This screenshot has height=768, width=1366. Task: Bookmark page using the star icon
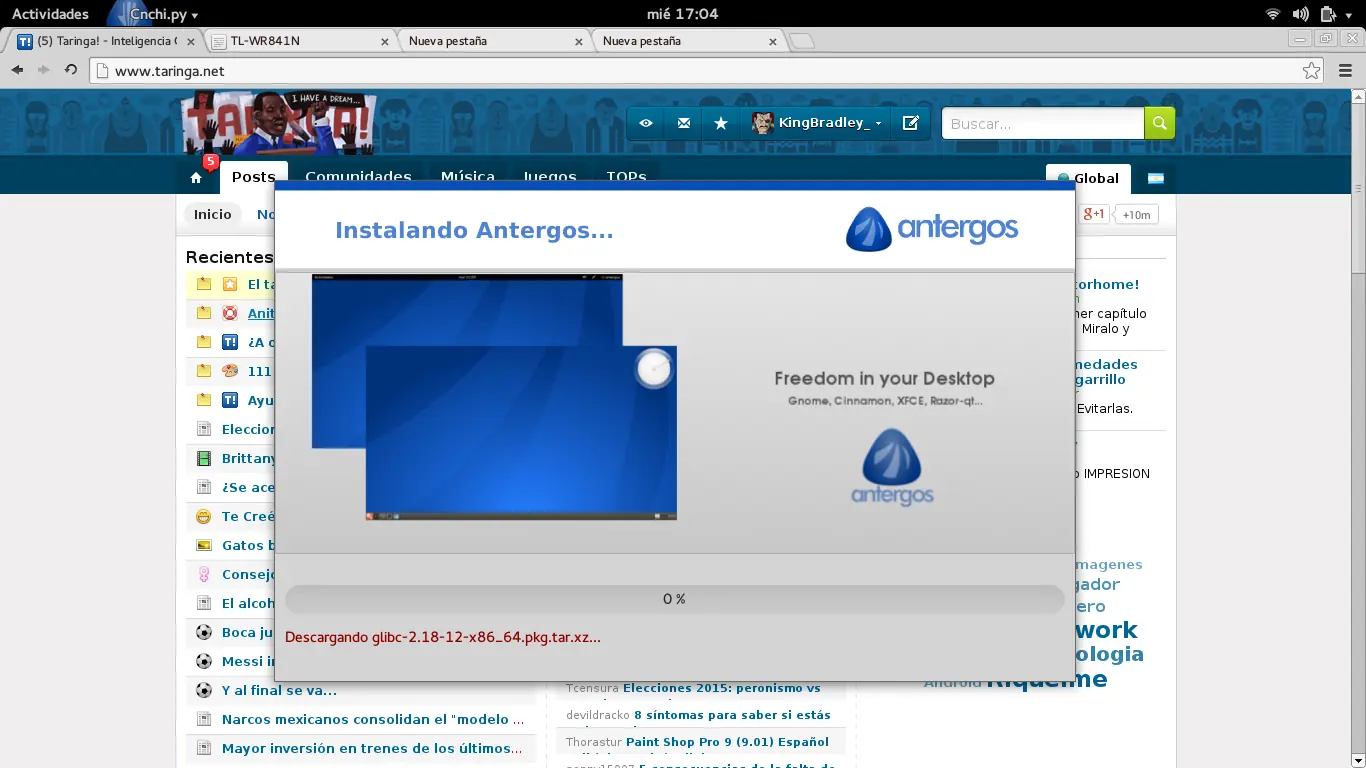(1311, 71)
